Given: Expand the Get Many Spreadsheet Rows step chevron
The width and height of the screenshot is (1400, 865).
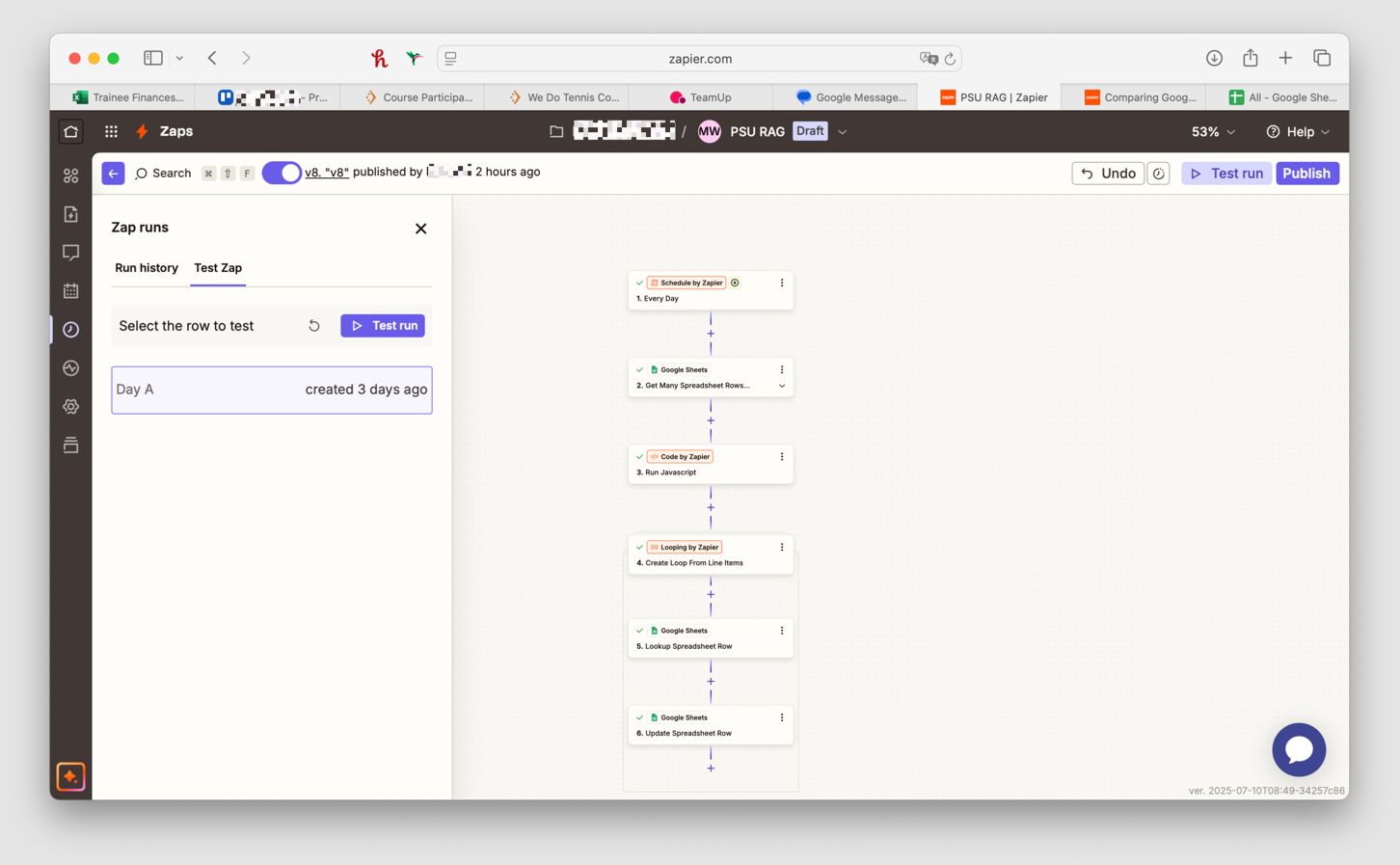Looking at the screenshot, I should pos(782,386).
